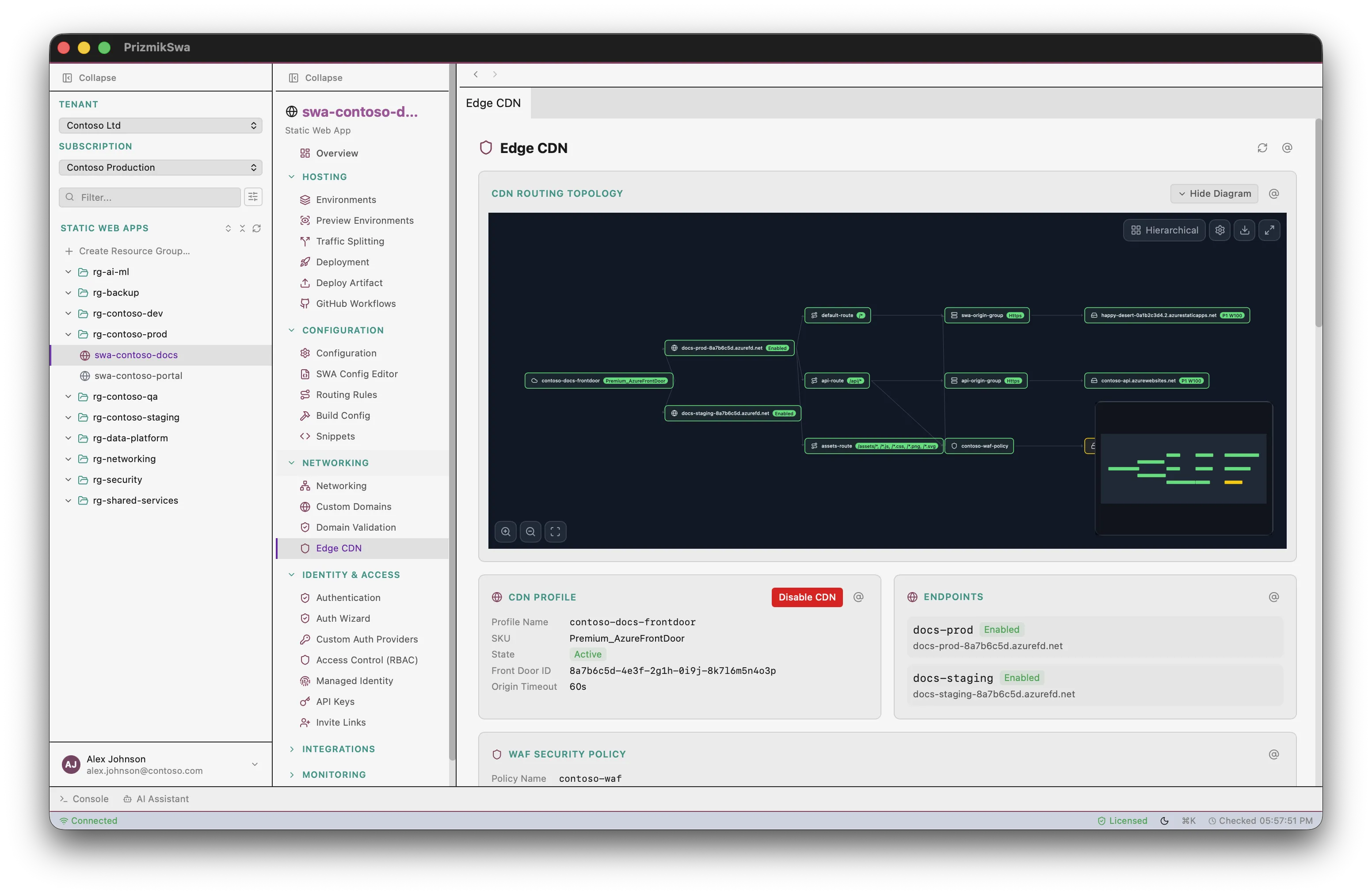Toggle dark mode from the status bar
Image resolution: width=1372 pixels, height=895 pixels.
click(1164, 820)
